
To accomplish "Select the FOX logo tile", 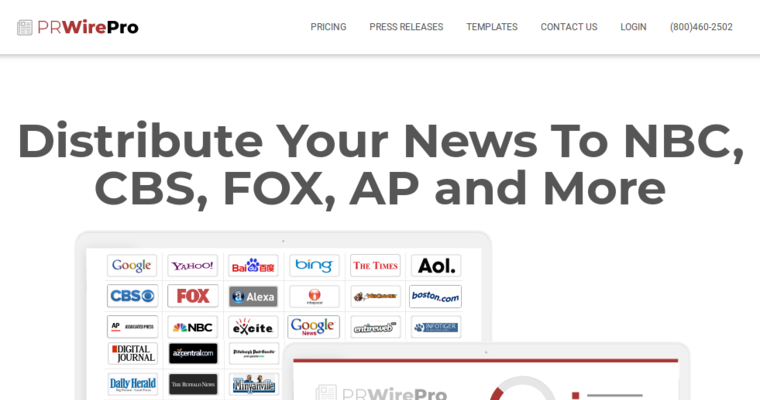I will [x=193, y=296].
